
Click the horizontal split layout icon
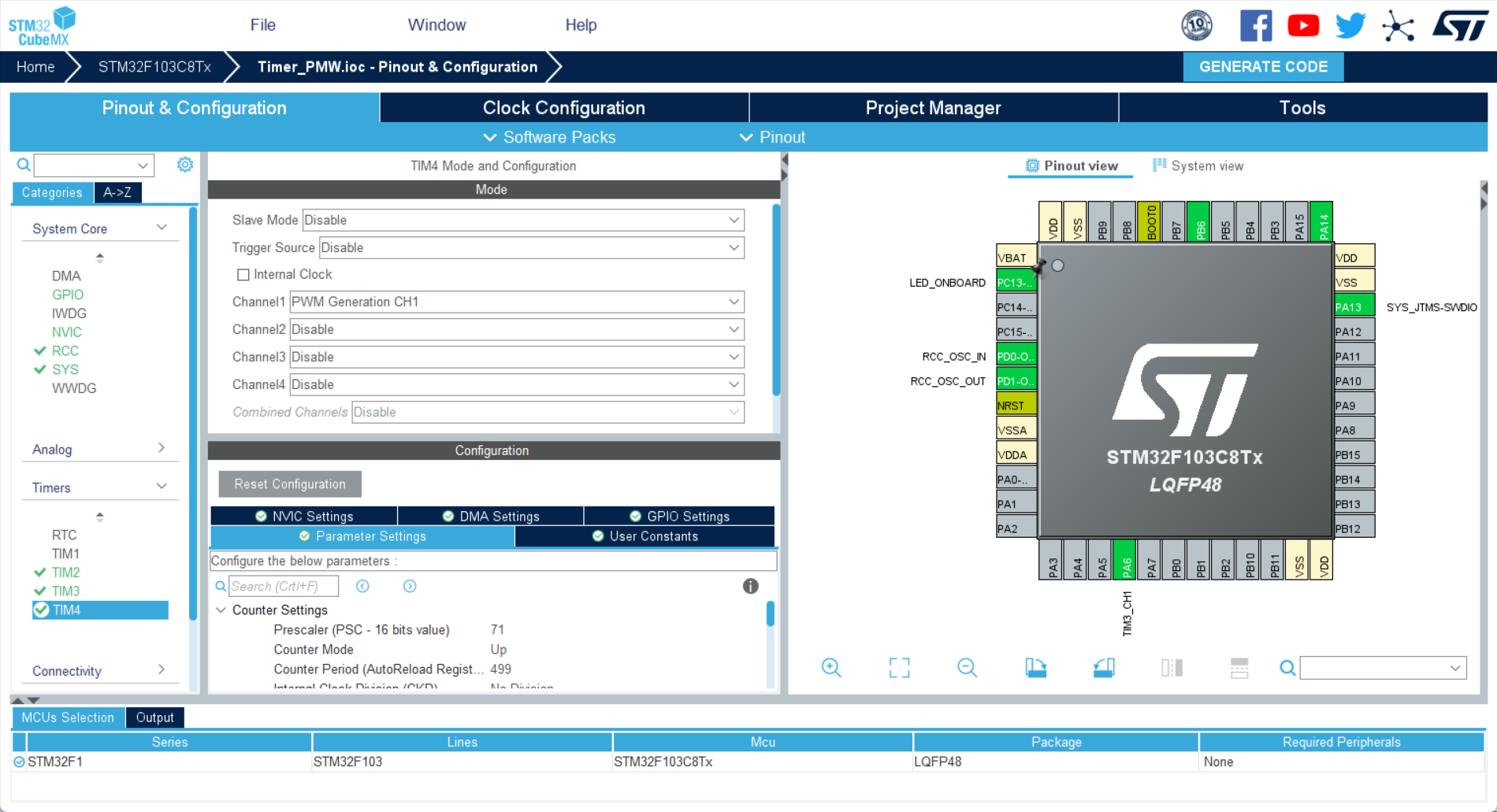pyautogui.click(x=1239, y=668)
